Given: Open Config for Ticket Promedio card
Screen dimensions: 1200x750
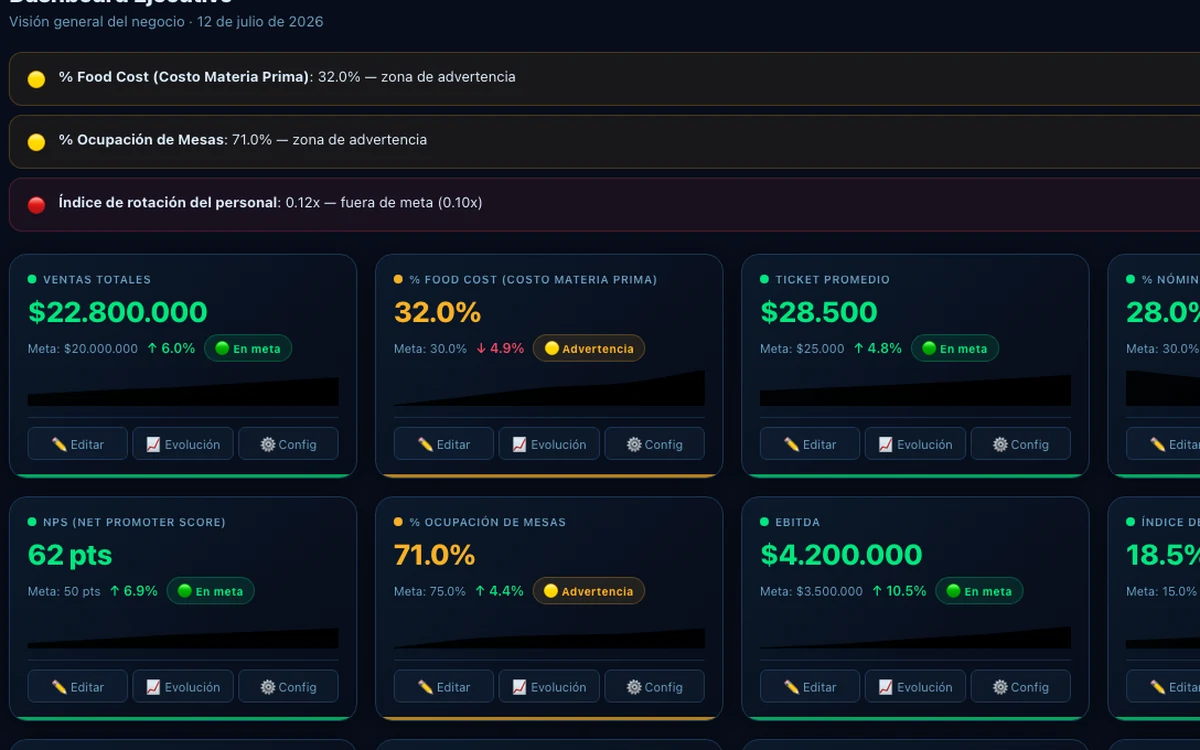Looking at the screenshot, I should pyautogui.click(x=1020, y=444).
